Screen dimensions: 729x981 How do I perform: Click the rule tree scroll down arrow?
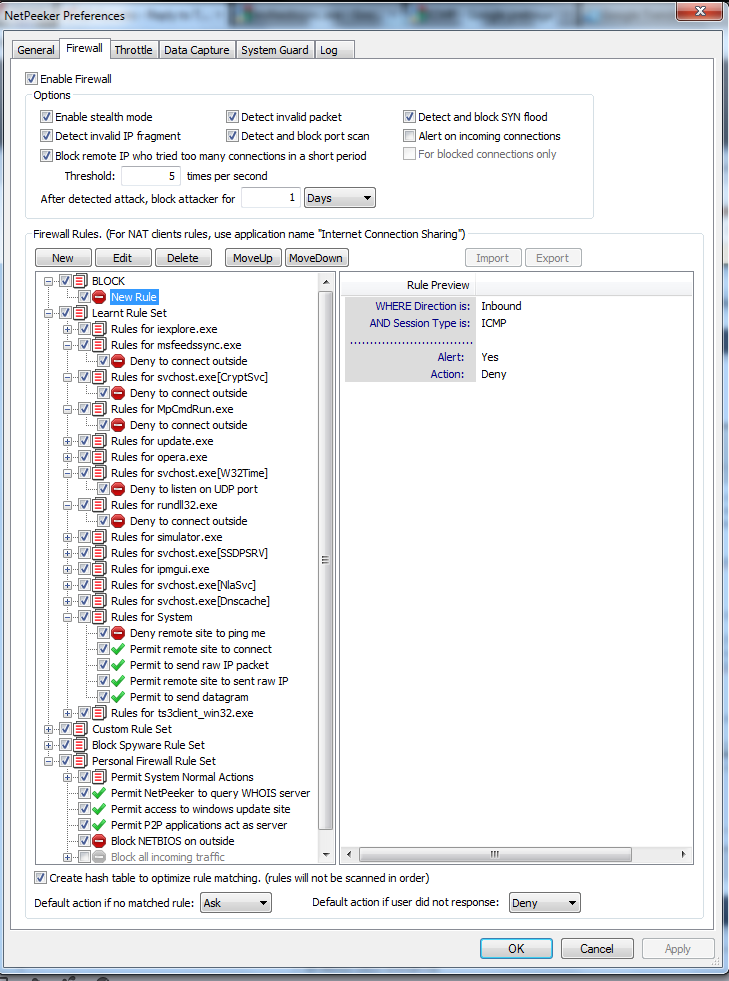tap(325, 855)
